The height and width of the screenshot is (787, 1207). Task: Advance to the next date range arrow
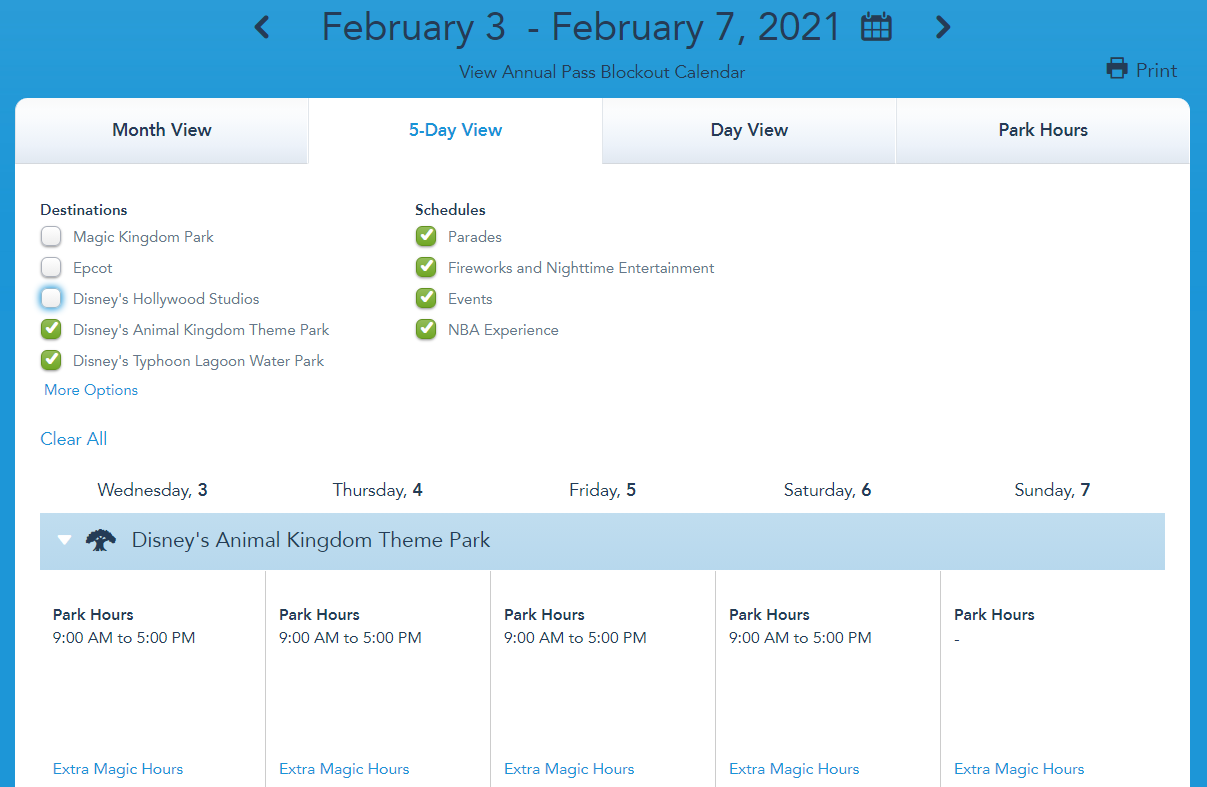click(942, 27)
